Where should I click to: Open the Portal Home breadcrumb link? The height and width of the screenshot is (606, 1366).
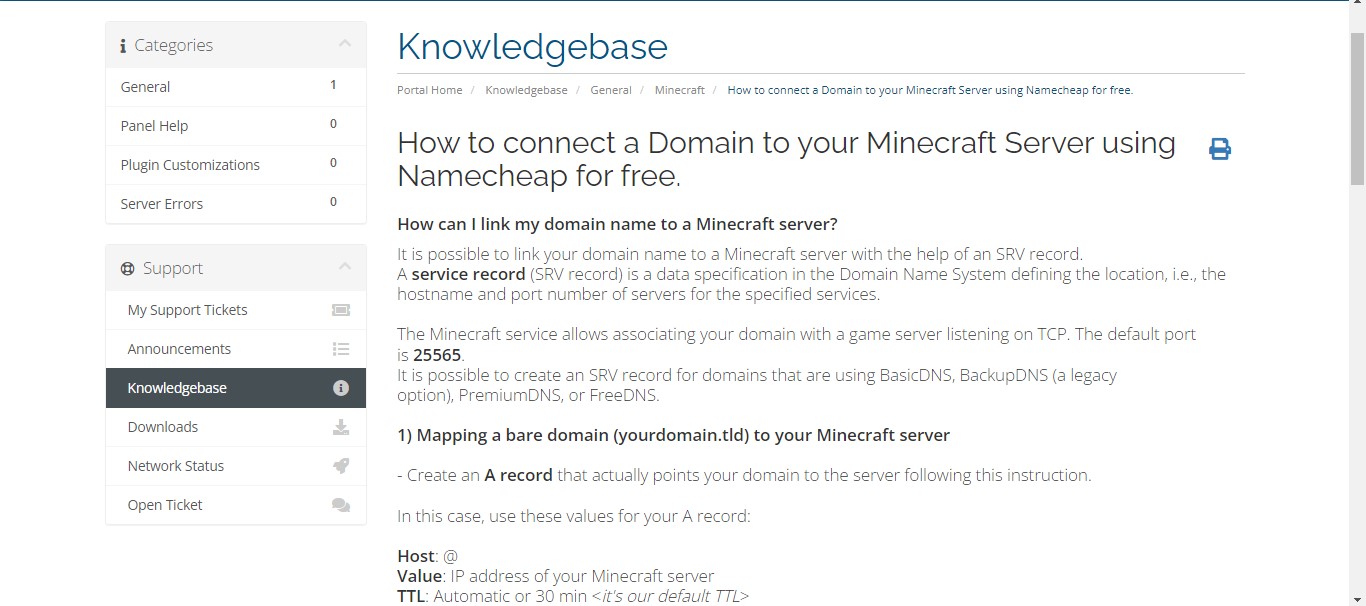[429, 89]
